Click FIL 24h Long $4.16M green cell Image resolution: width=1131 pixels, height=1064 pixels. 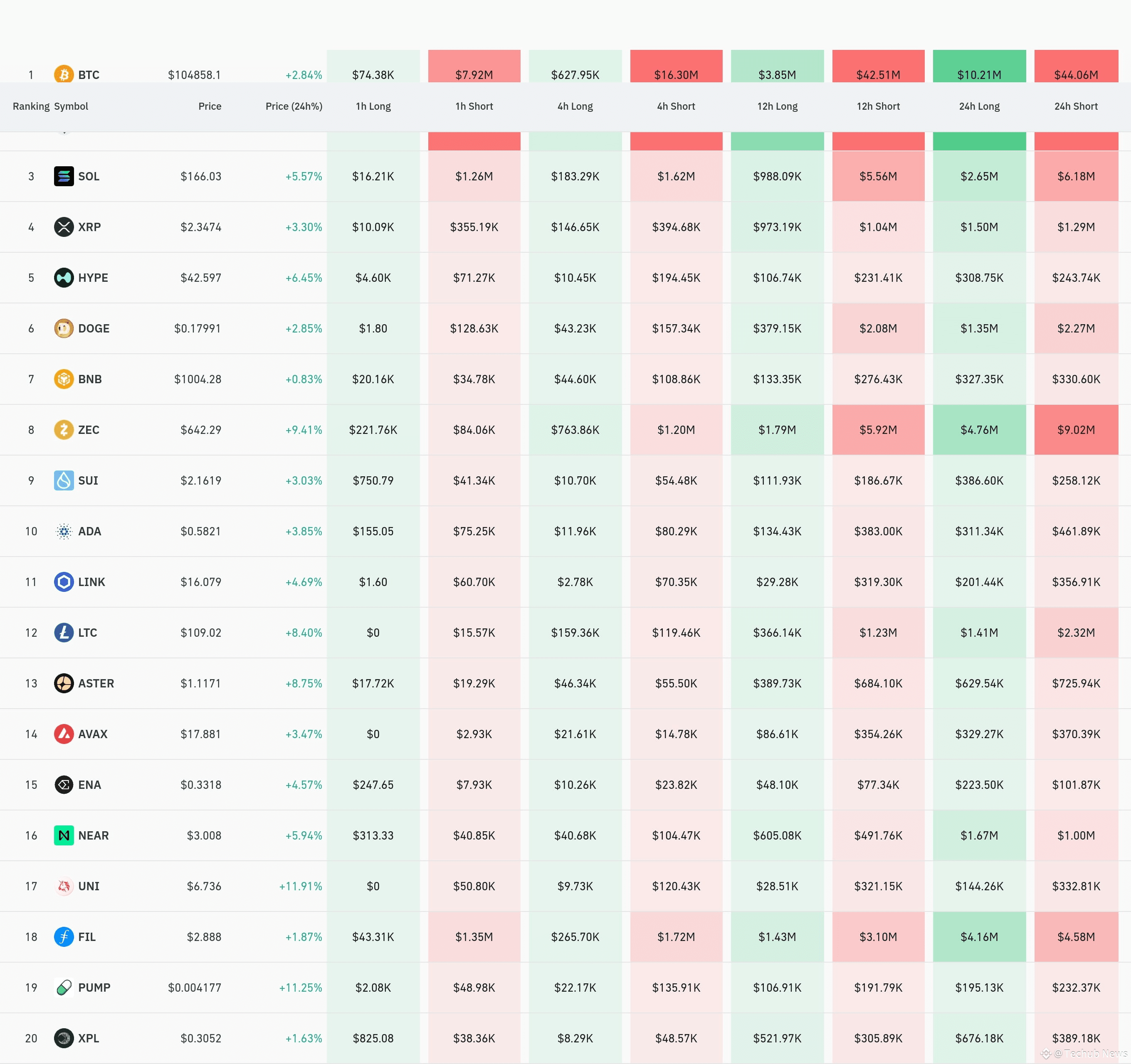[x=979, y=937]
